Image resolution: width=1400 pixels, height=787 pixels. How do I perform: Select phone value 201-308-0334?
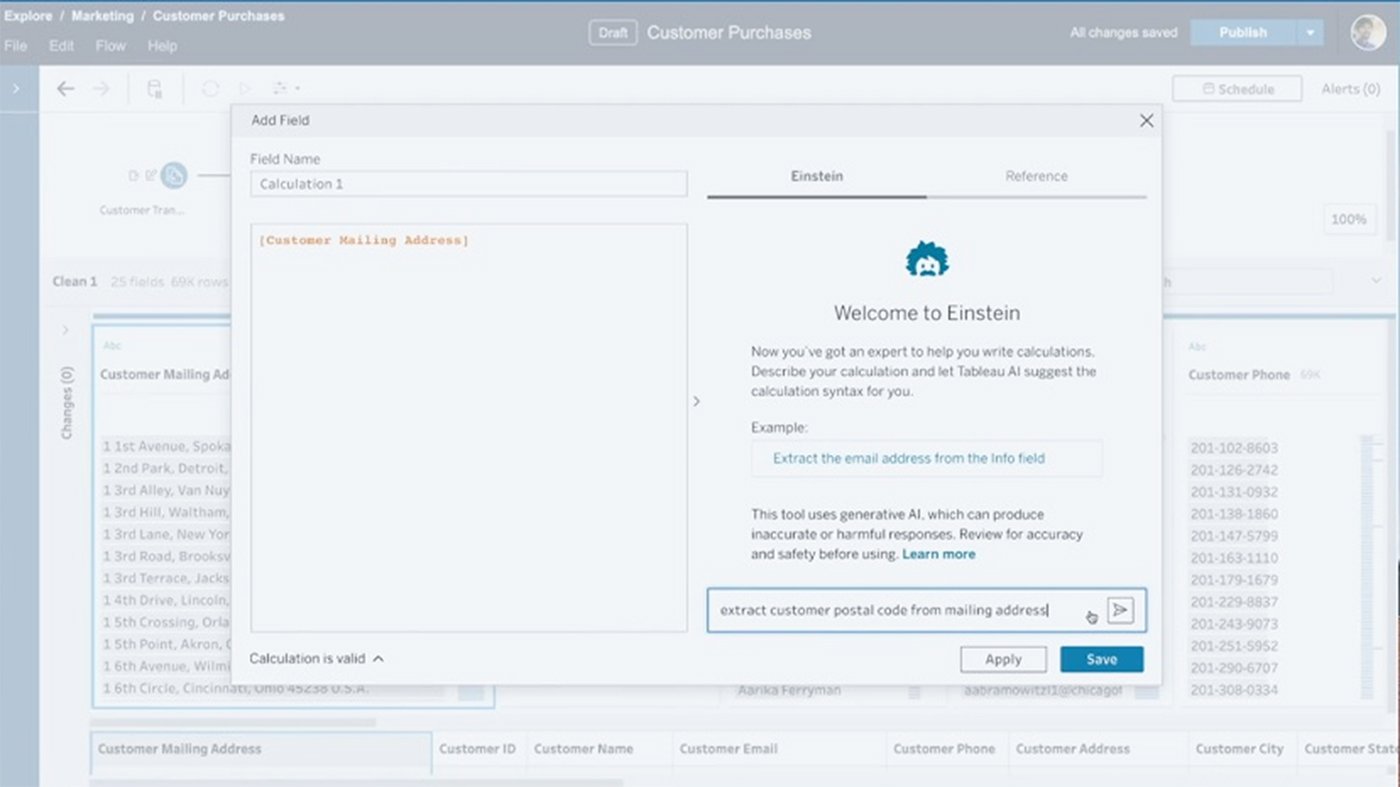pyautogui.click(x=1234, y=690)
